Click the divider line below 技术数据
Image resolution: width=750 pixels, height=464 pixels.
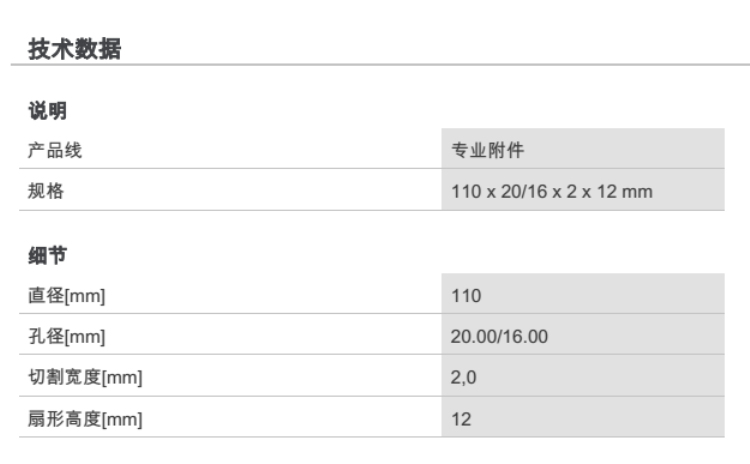point(380,66)
